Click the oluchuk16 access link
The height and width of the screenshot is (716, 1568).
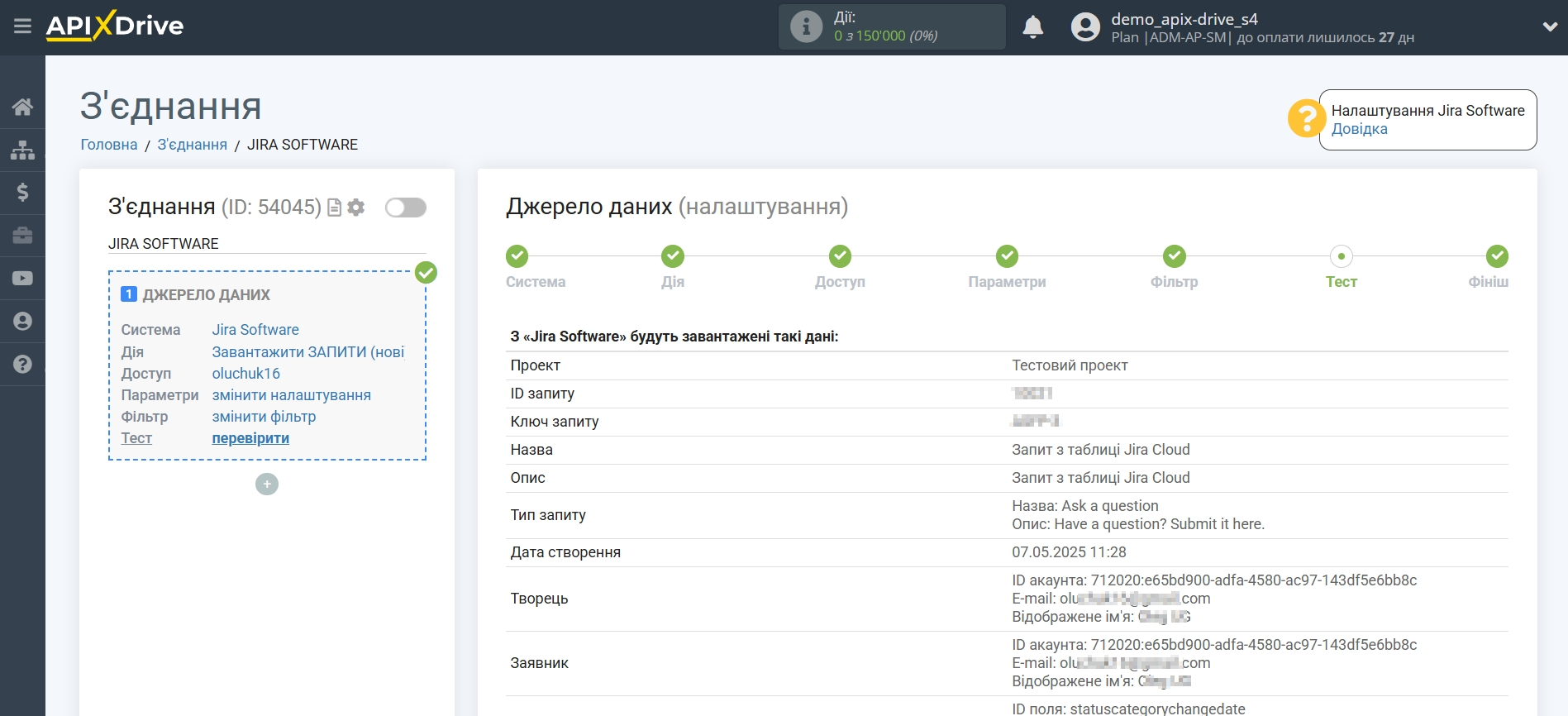(245, 374)
